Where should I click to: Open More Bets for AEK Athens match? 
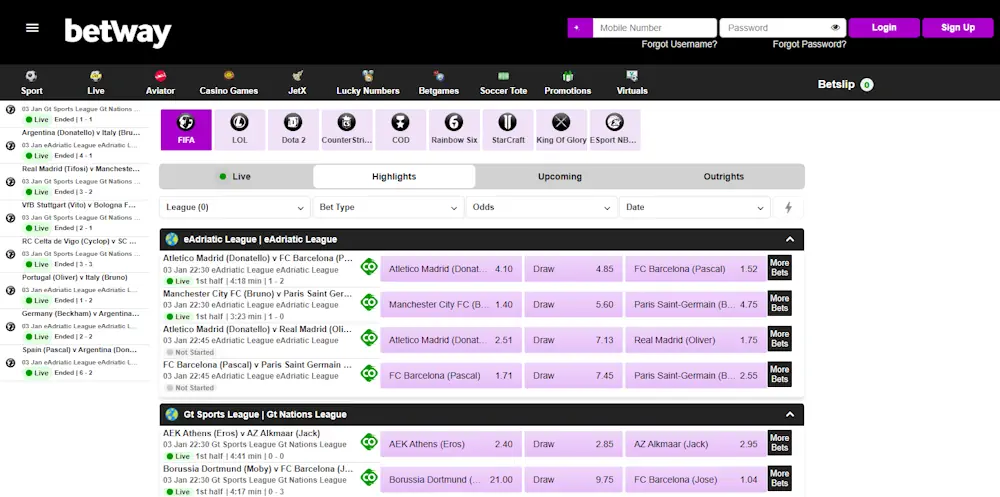(x=779, y=443)
